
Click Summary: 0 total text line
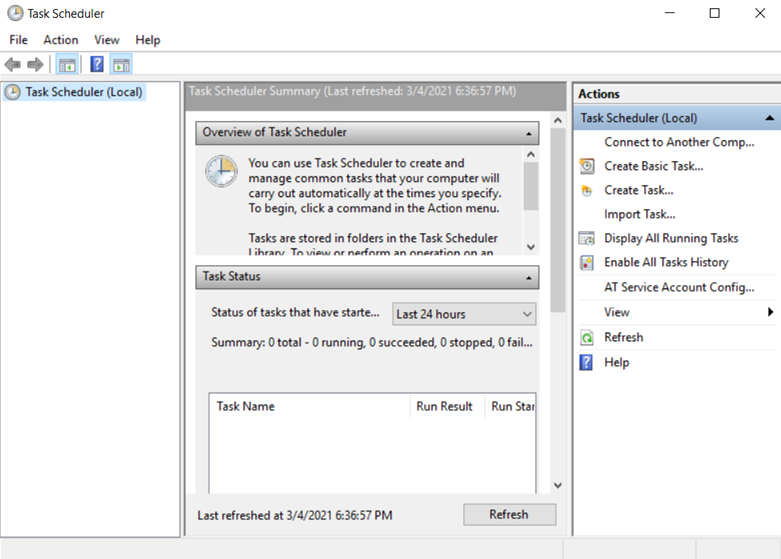point(372,342)
